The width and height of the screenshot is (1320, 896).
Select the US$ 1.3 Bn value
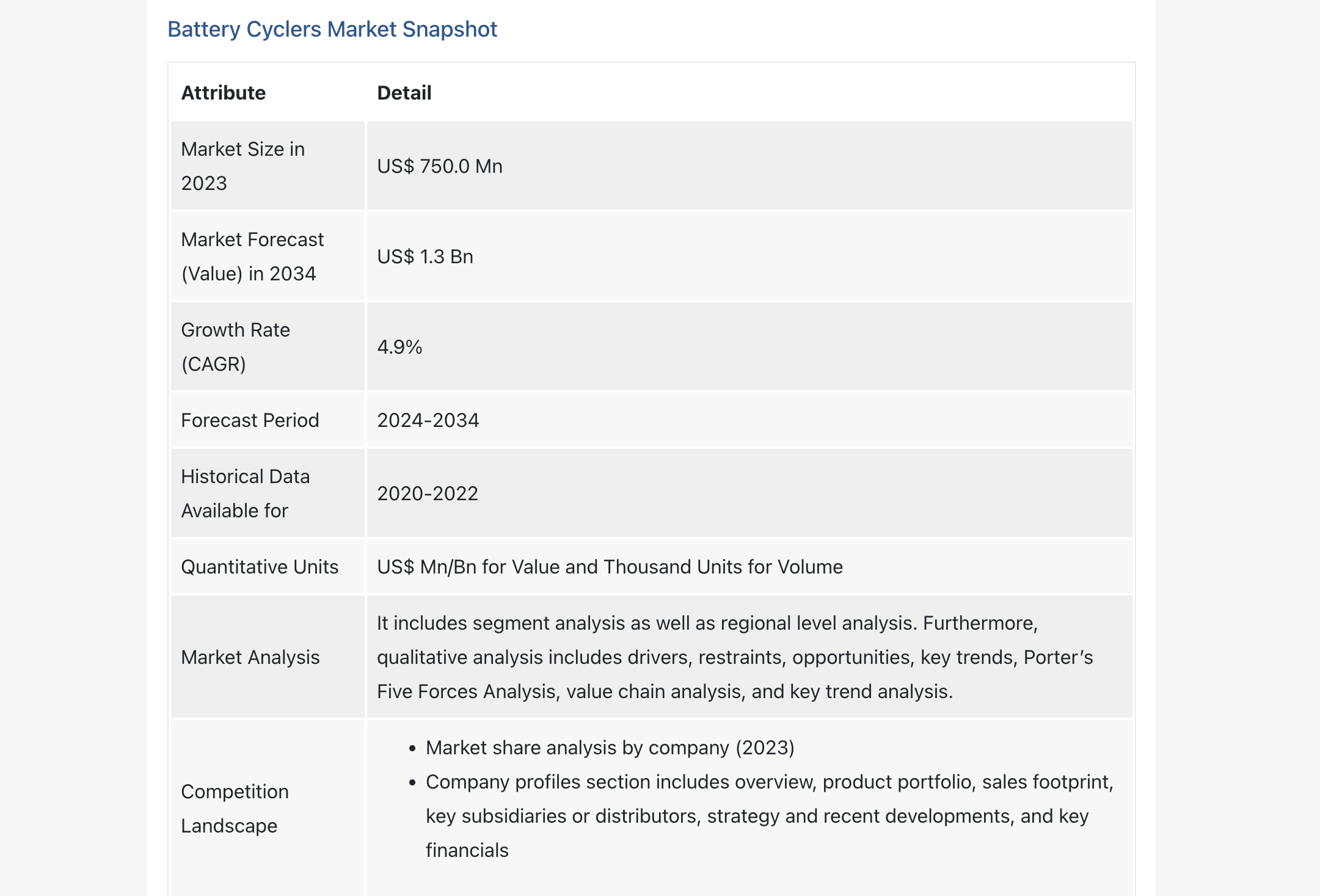(x=425, y=257)
